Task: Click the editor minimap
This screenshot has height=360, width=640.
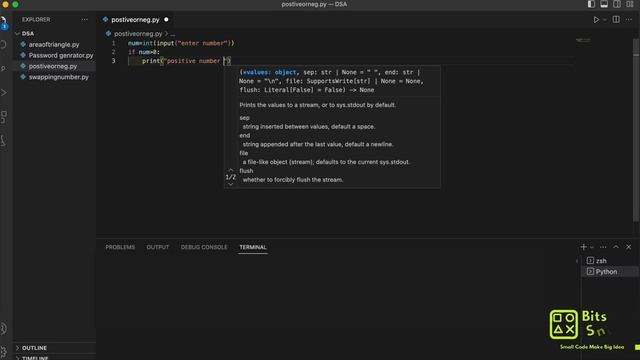Action: tap(583, 40)
